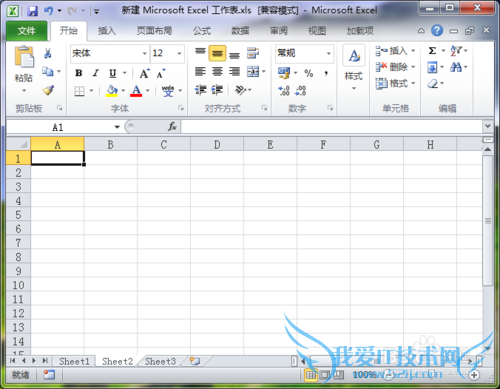Toggle bold formatting

tap(79, 73)
